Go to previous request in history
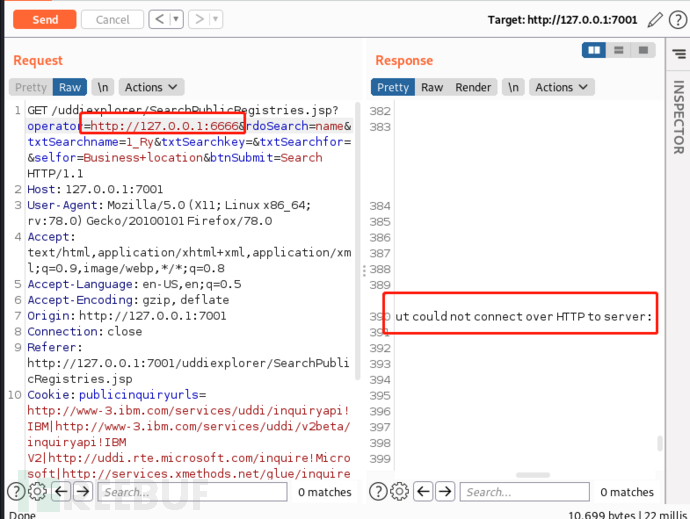Viewport: 690px width, 519px height. point(159,19)
